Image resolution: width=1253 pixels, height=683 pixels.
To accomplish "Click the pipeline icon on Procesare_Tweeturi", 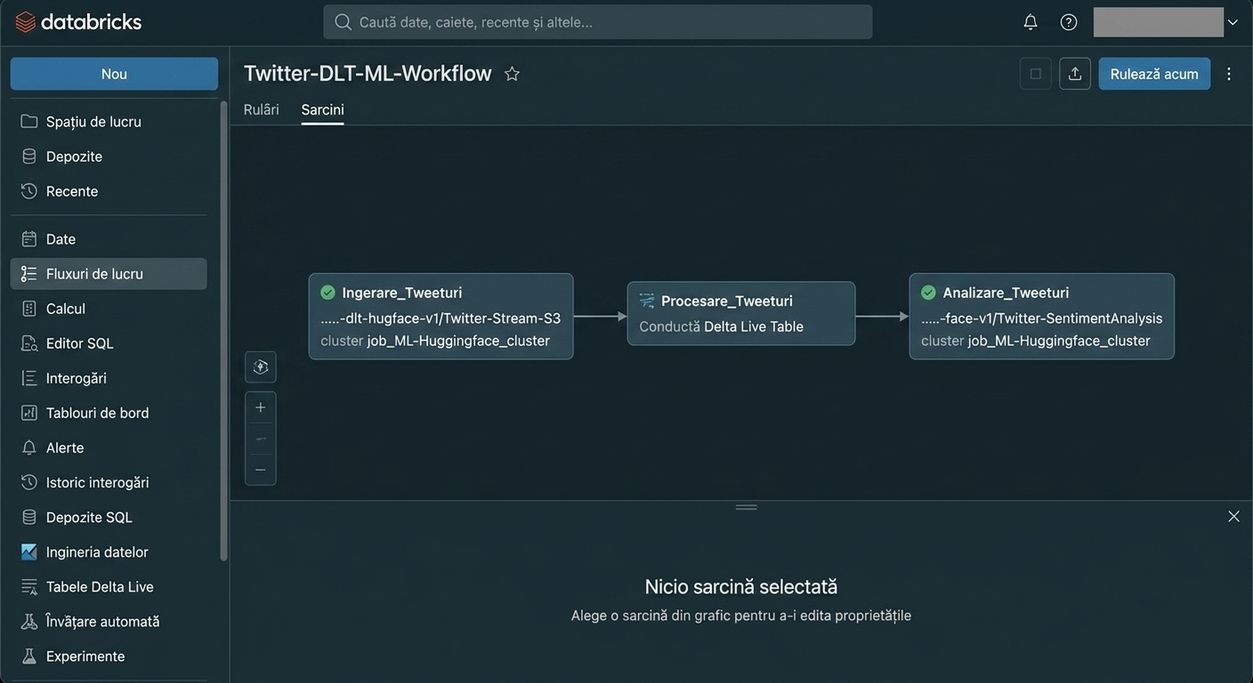I will pyautogui.click(x=647, y=300).
